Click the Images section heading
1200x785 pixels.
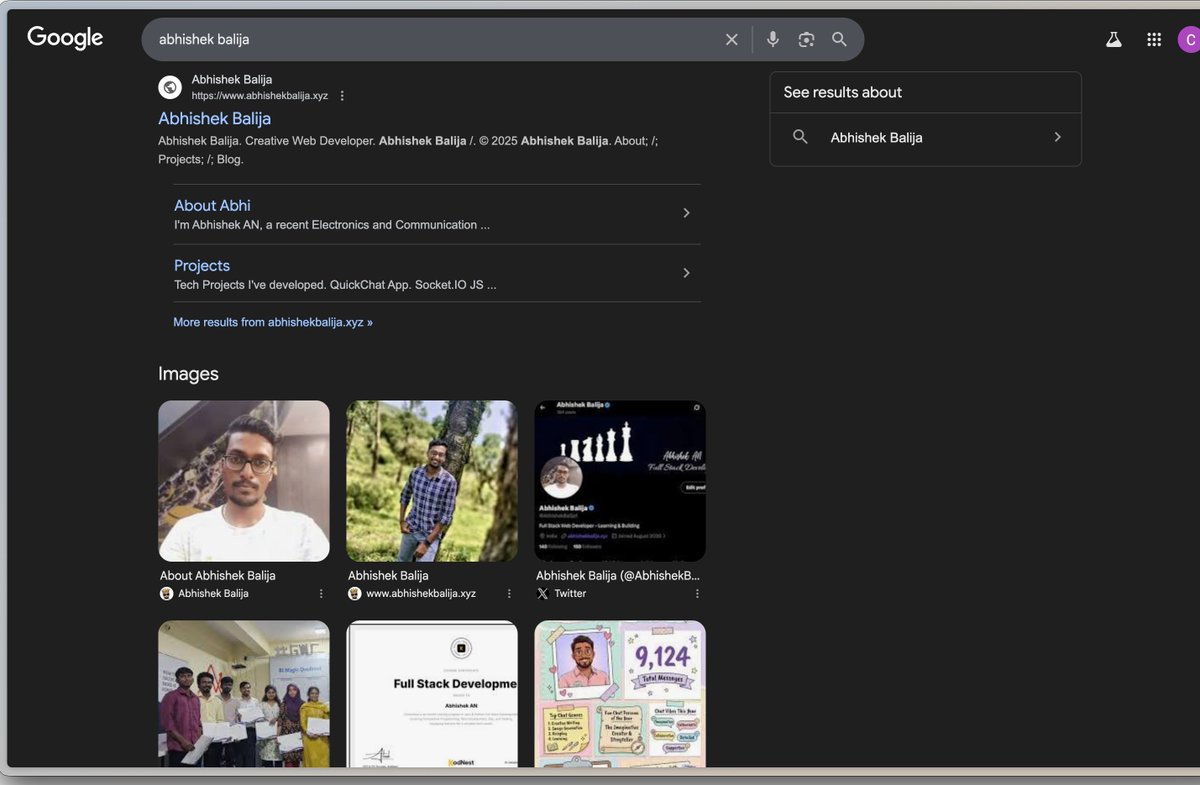[x=188, y=374]
